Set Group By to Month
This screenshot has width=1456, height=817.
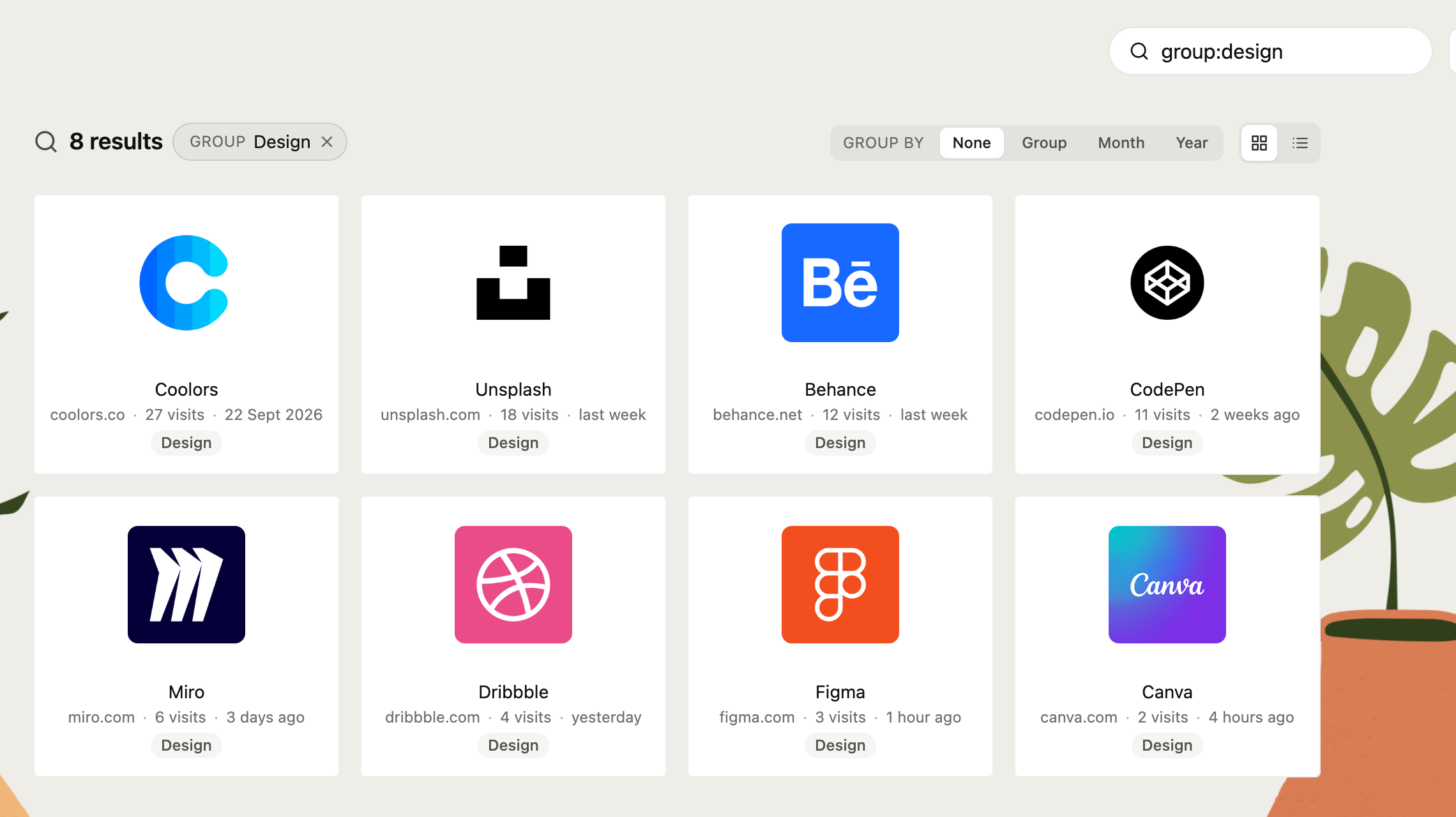click(1121, 143)
